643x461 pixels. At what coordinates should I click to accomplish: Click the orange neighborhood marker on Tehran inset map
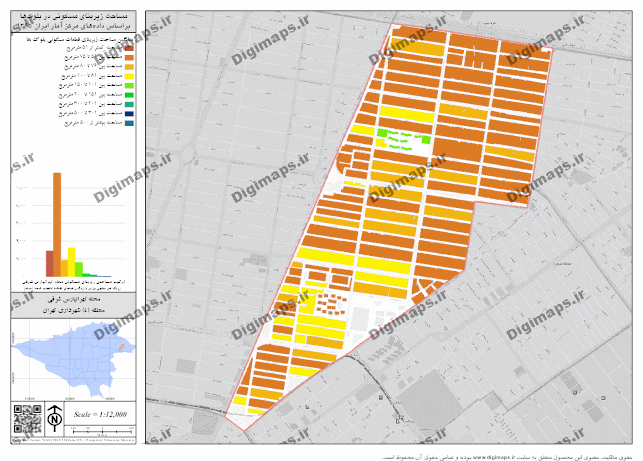[121, 347]
